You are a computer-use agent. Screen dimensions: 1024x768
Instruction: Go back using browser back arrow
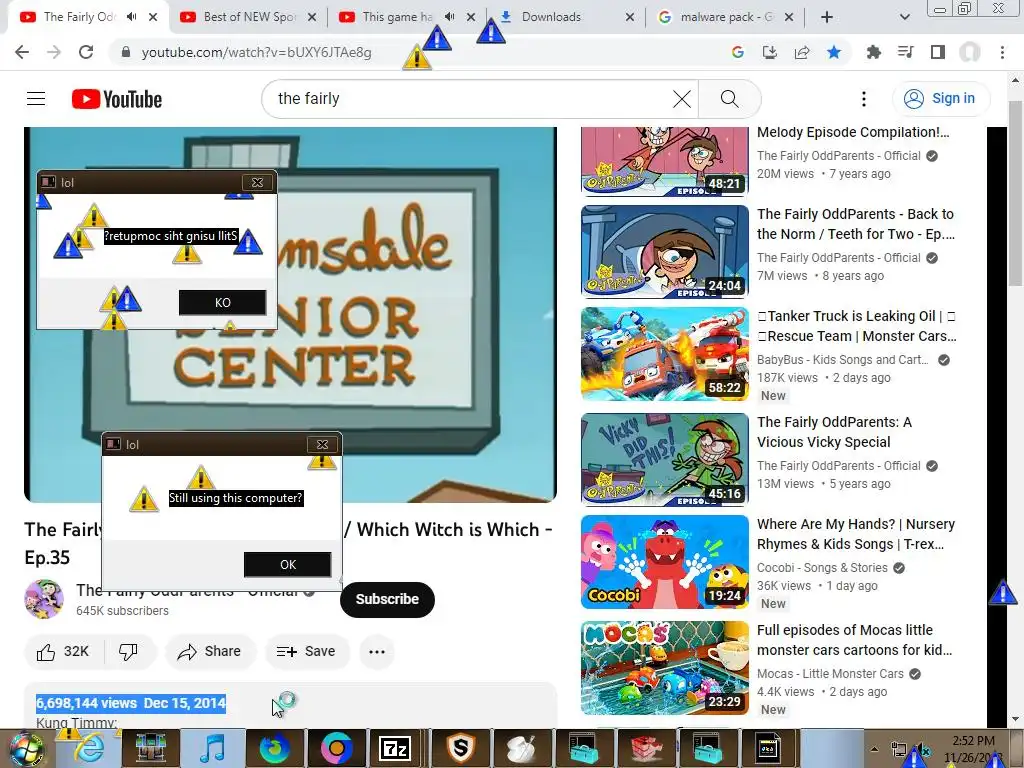pos(22,52)
